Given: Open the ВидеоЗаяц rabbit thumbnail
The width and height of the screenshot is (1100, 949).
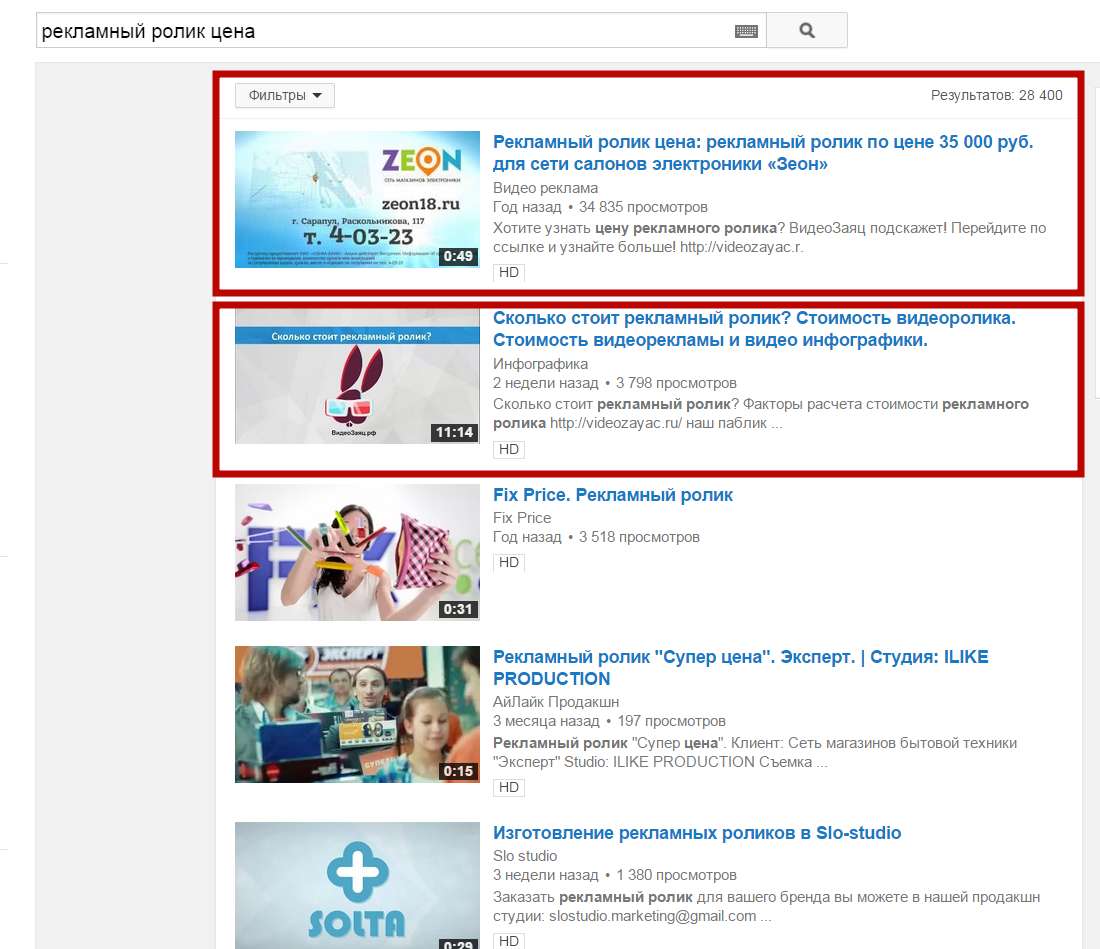Looking at the screenshot, I should [x=357, y=377].
